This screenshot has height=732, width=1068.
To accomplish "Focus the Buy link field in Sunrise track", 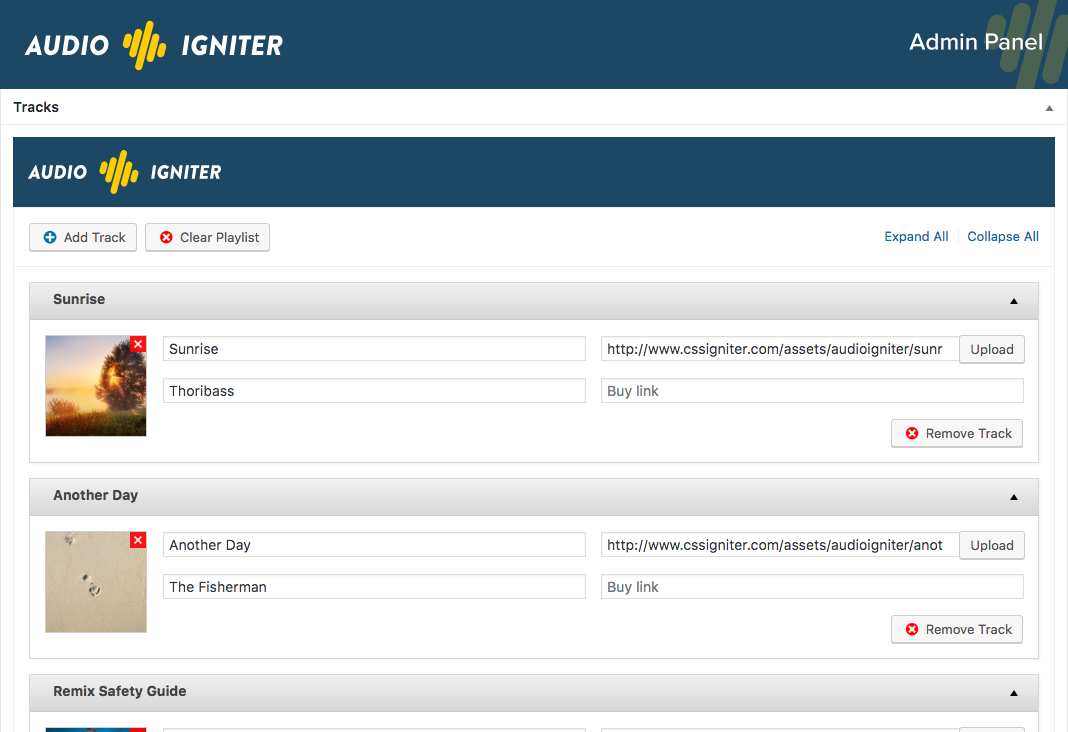I will tap(812, 391).
